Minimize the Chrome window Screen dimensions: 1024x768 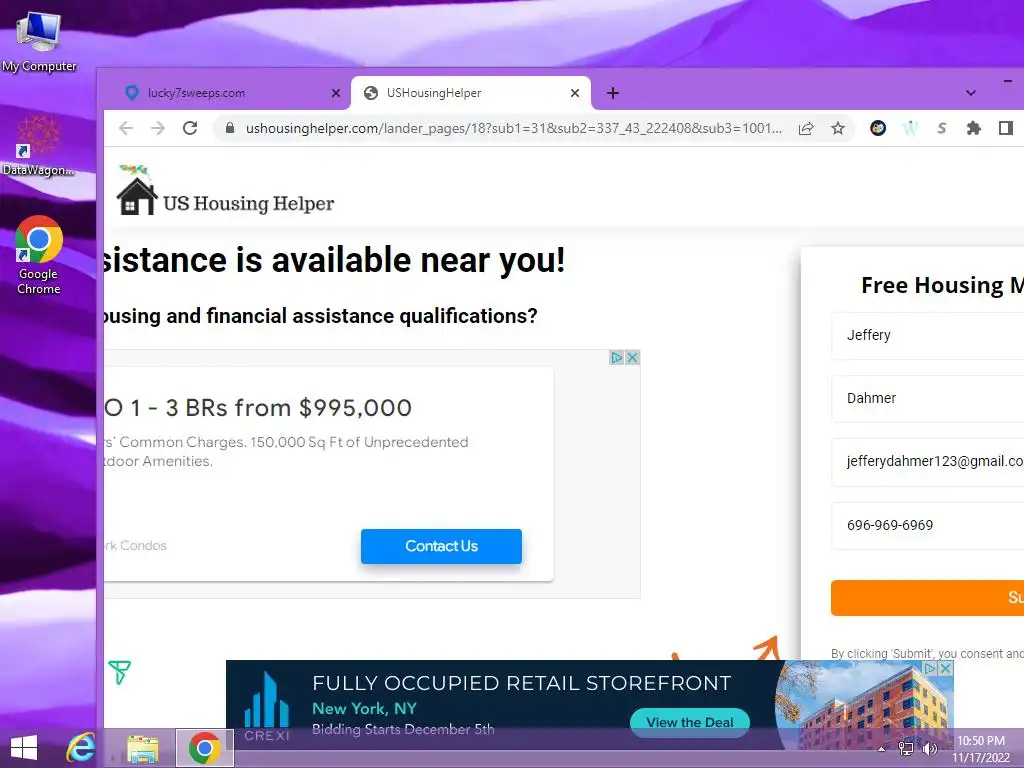1008,81
